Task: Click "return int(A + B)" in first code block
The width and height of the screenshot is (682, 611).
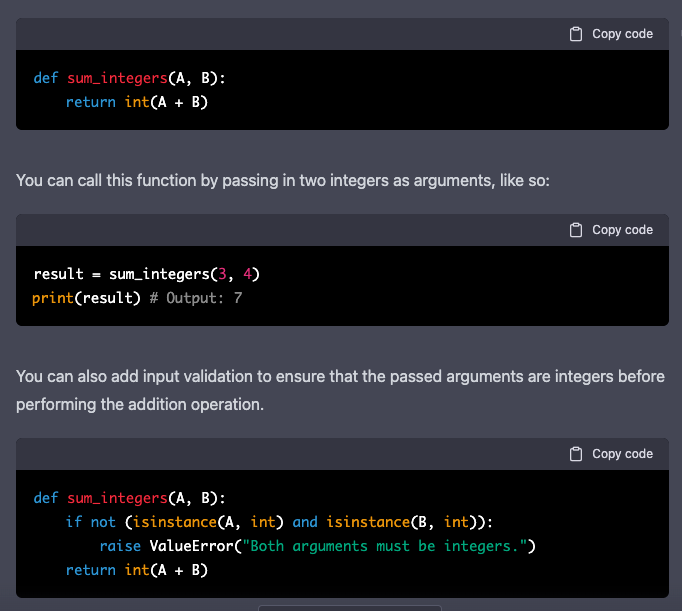Action: click(137, 102)
